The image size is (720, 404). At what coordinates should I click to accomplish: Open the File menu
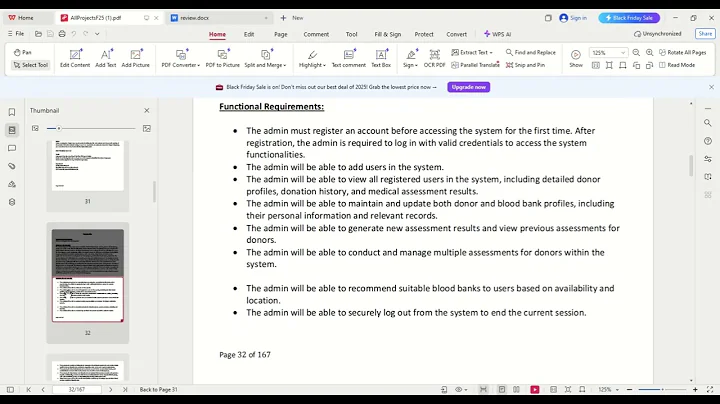[x=16, y=34]
